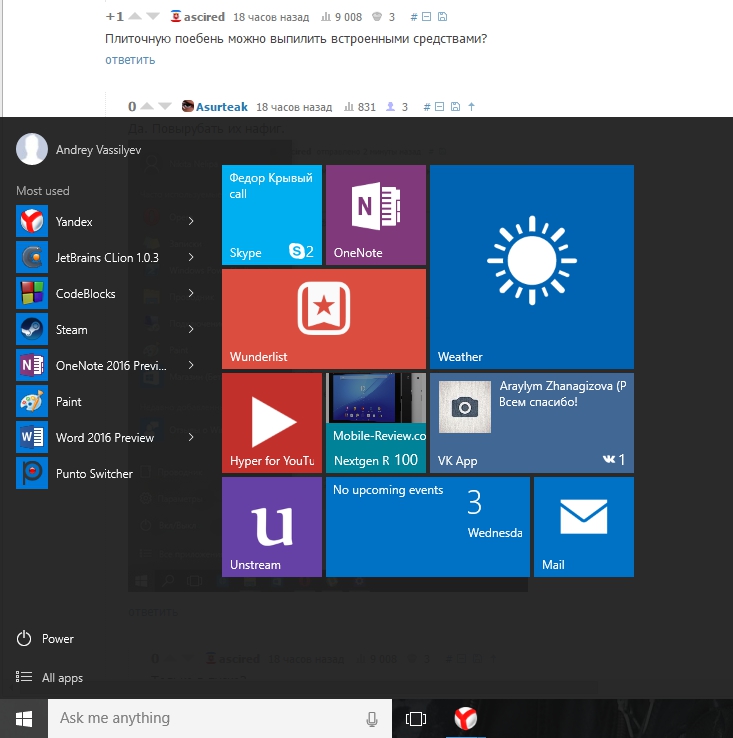Open the Weather live tile
This screenshot has height=738, width=733.
(x=531, y=267)
